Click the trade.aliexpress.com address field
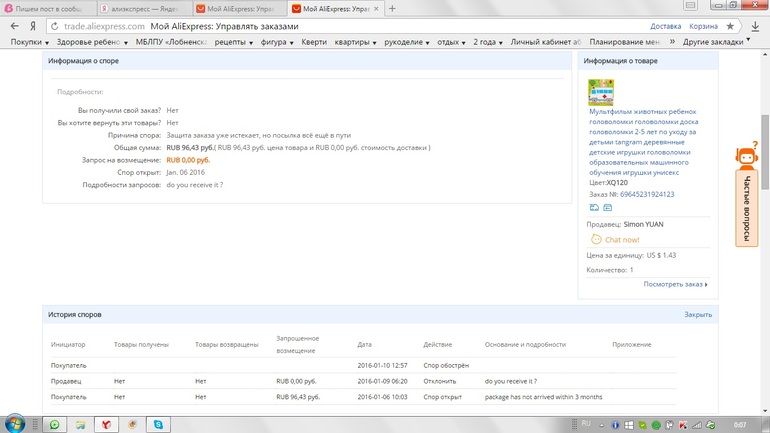Screen dimensions: 770x433 click(104, 26)
